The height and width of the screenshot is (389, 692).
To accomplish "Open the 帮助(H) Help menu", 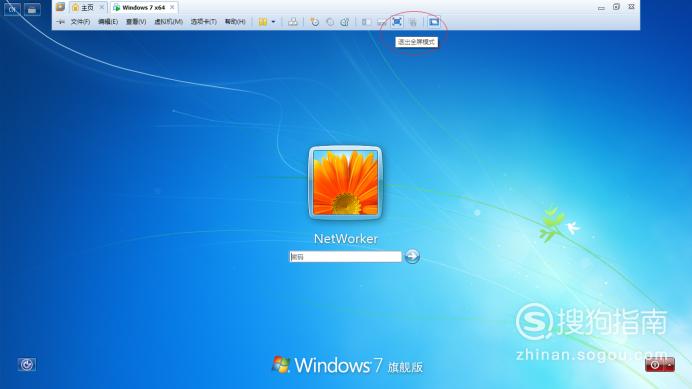I will (x=235, y=22).
